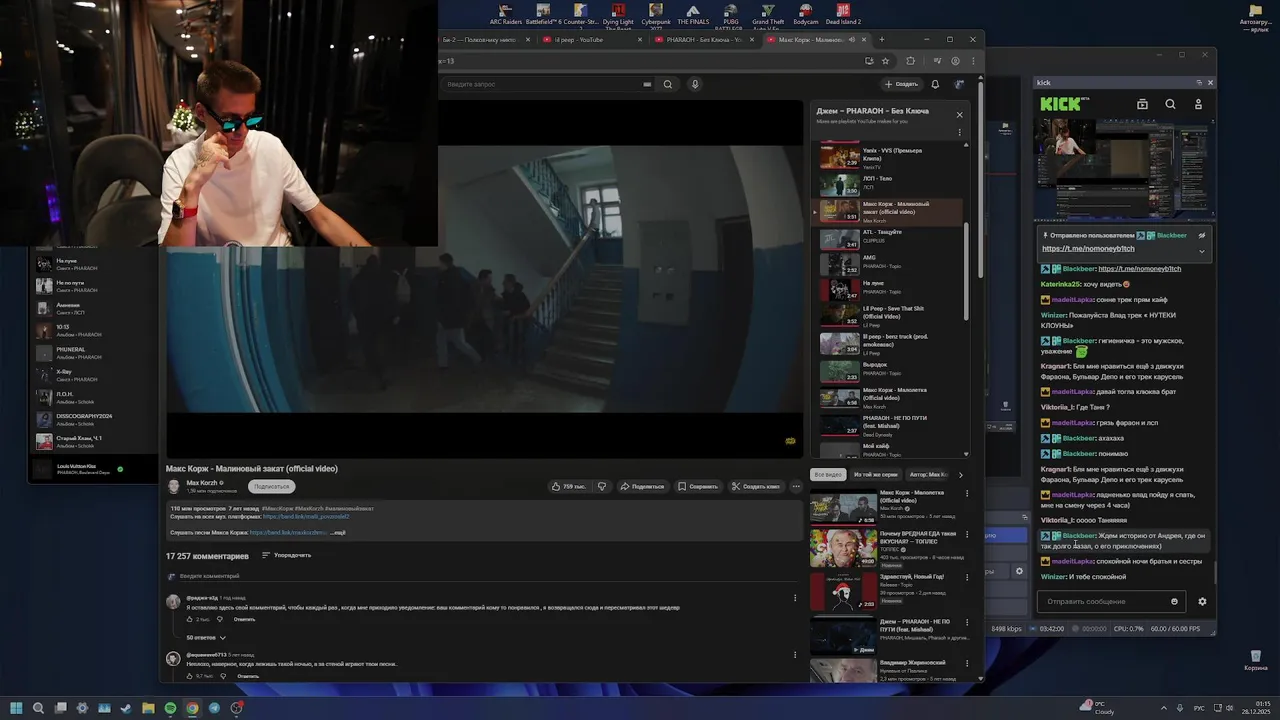The image size is (1280, 720).
Task: Click the YouTube search magnifier button
Action: (x=668, y=84)
